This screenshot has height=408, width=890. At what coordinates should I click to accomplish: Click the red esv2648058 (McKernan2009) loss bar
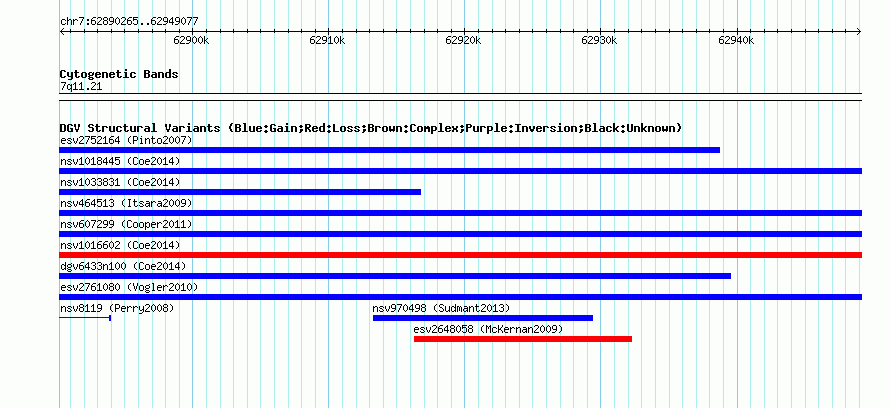coord(523,339)
